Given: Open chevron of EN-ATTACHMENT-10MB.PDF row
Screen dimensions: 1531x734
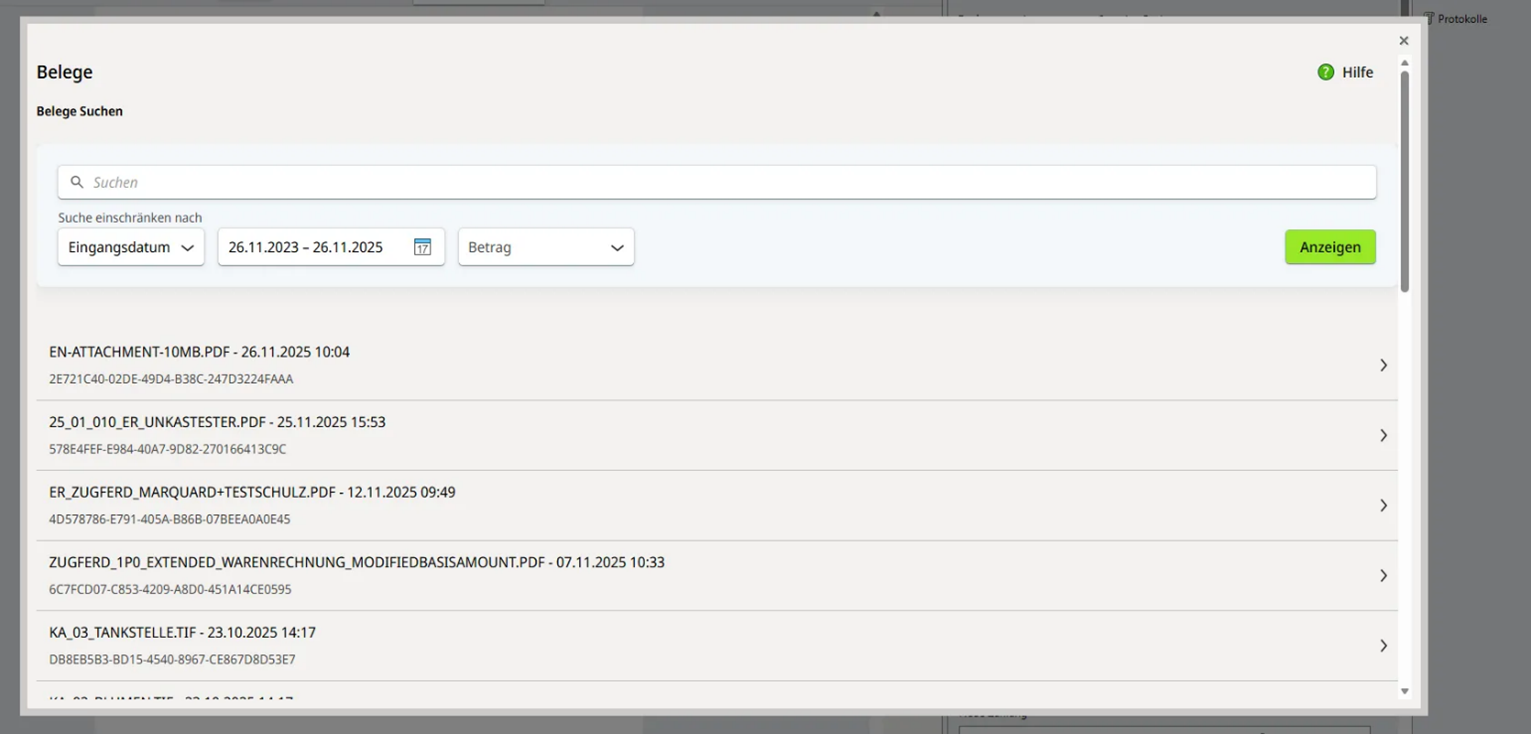Looking at the screenshot, I should [1383, 365].
